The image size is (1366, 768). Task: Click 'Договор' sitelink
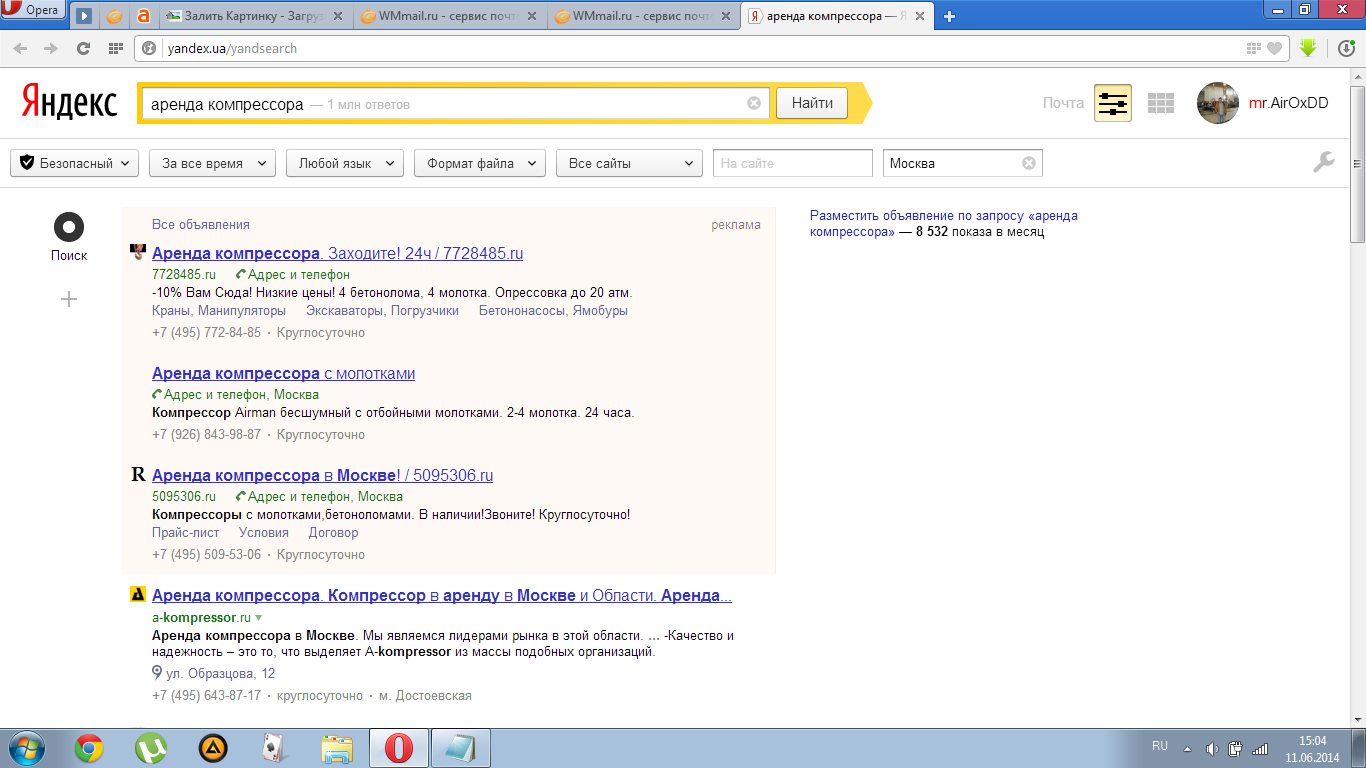tap(333, 533)
